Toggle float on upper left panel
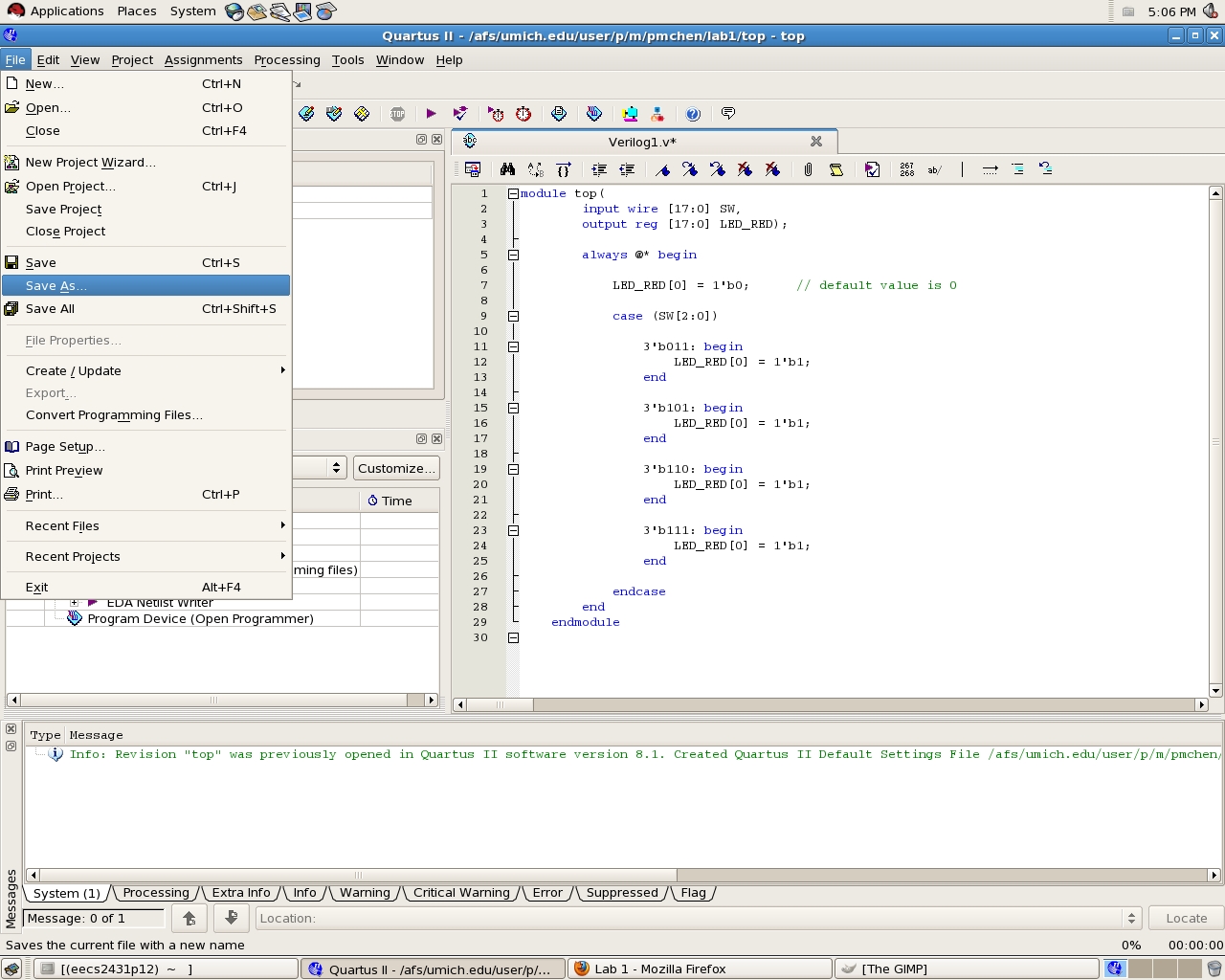The width and height of the screenshot is (1225, 980). coord(421,140)
